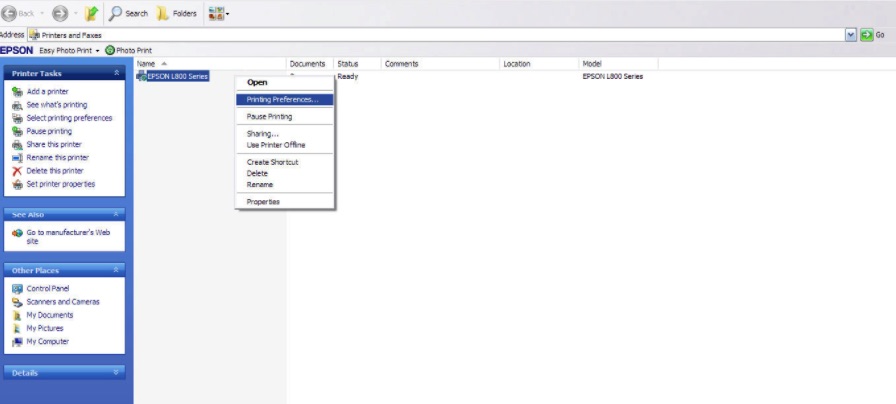This screenshot has width=896, height=404.
Task: Open the Search toolbar button
Action: tap(129, 13)
